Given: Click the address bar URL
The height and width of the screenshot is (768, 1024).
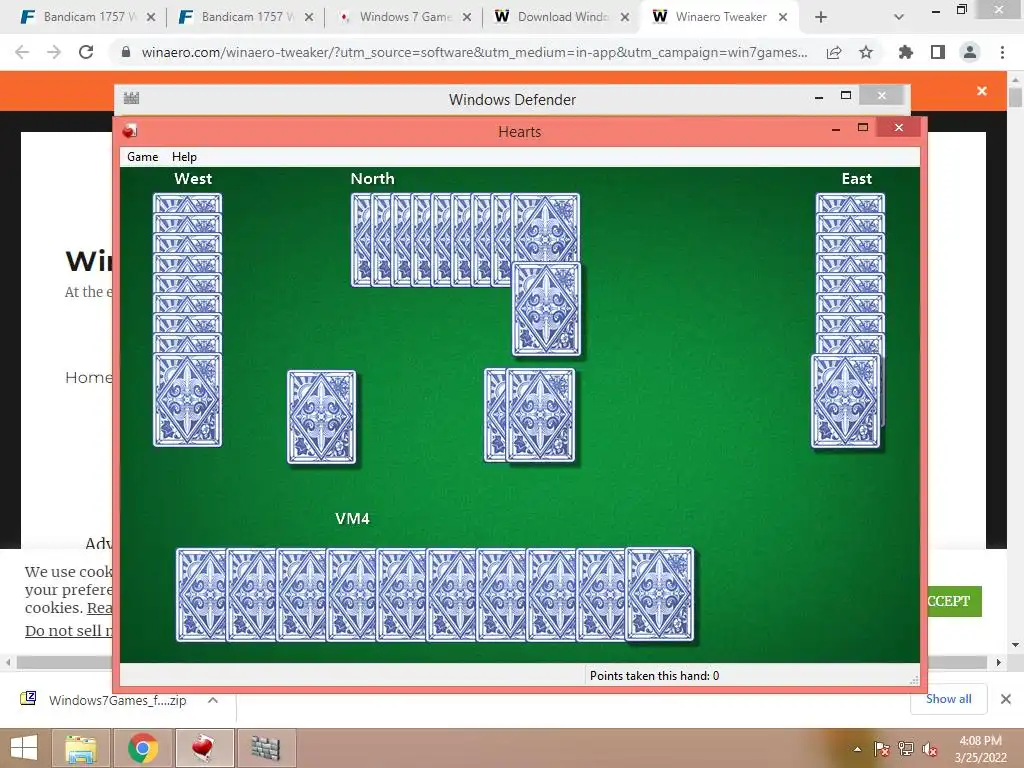Looking at the screenshot, I should 474,52.
